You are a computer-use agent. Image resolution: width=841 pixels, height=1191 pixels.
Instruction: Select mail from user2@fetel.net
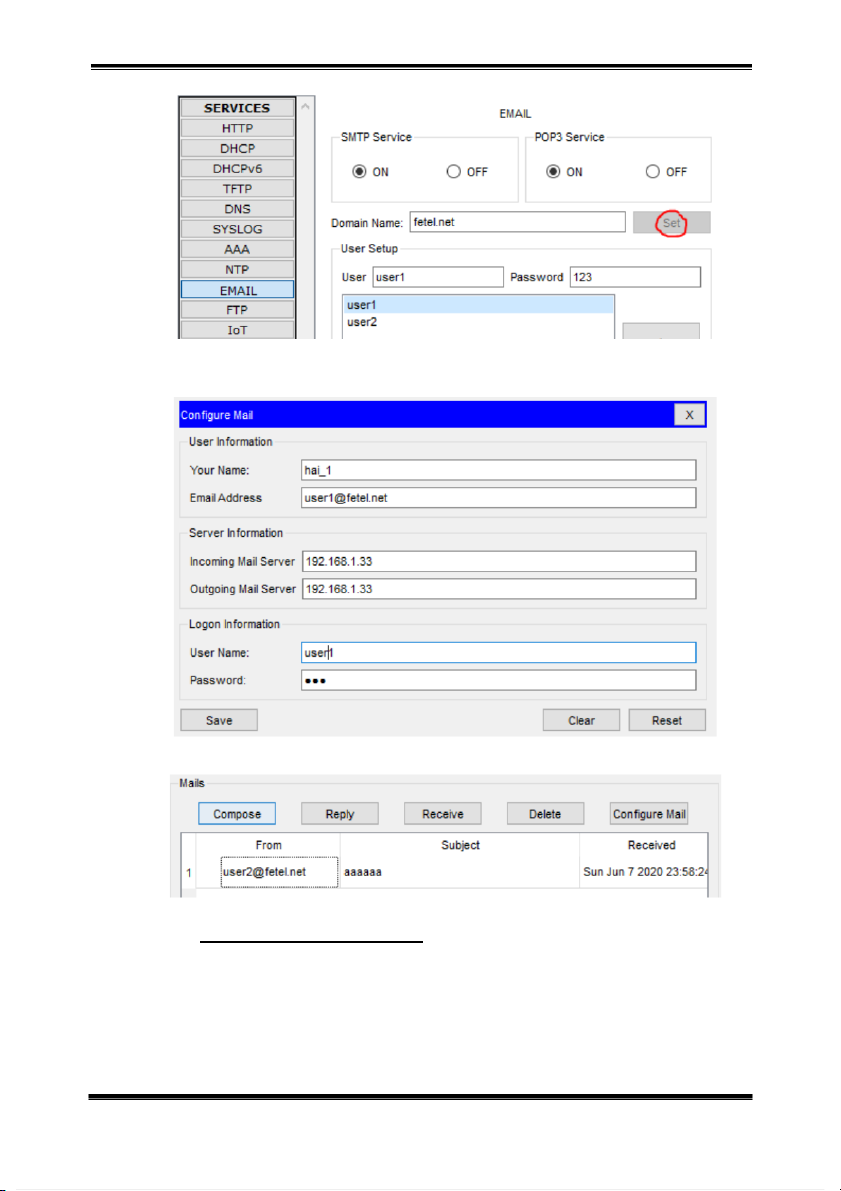(x=279, y=872)
